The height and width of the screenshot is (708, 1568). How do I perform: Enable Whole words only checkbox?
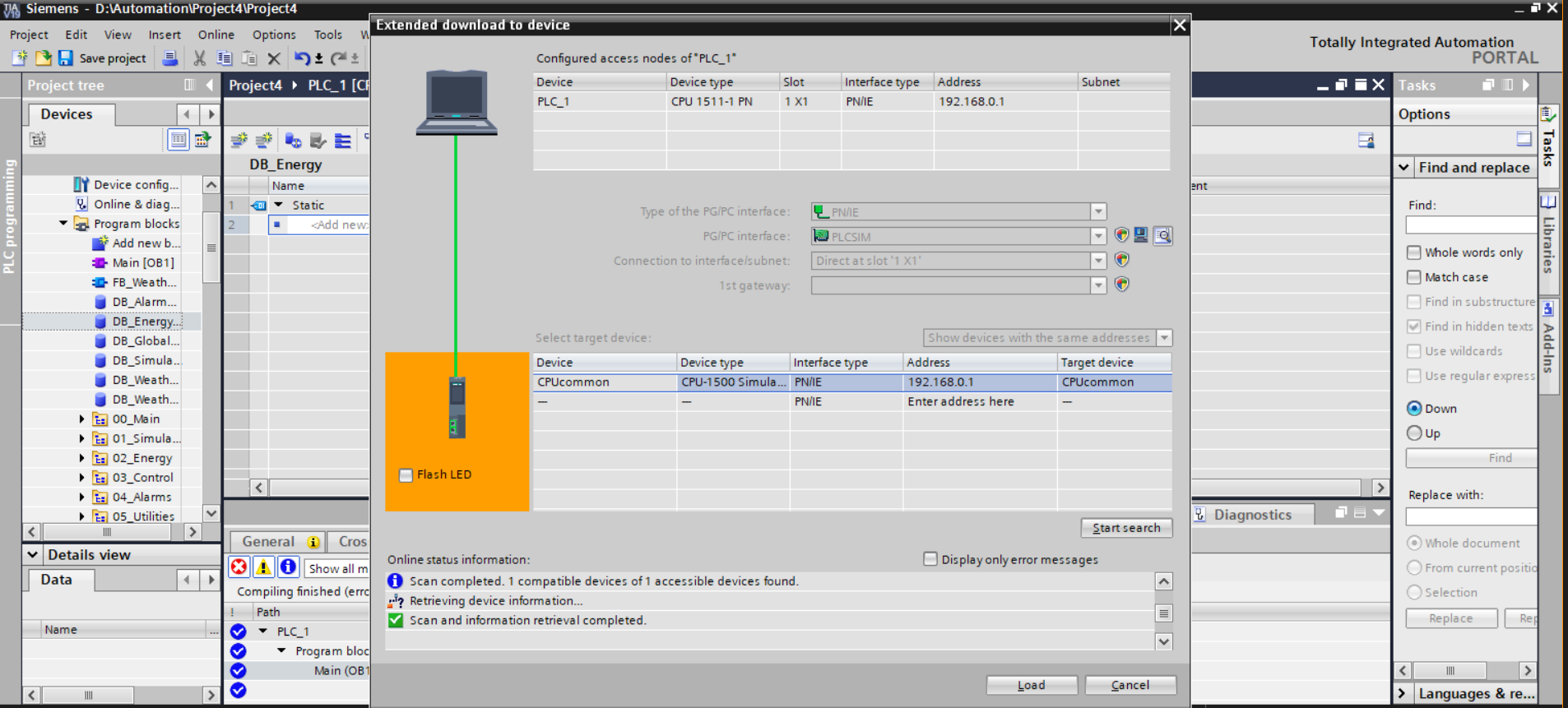1413,252
